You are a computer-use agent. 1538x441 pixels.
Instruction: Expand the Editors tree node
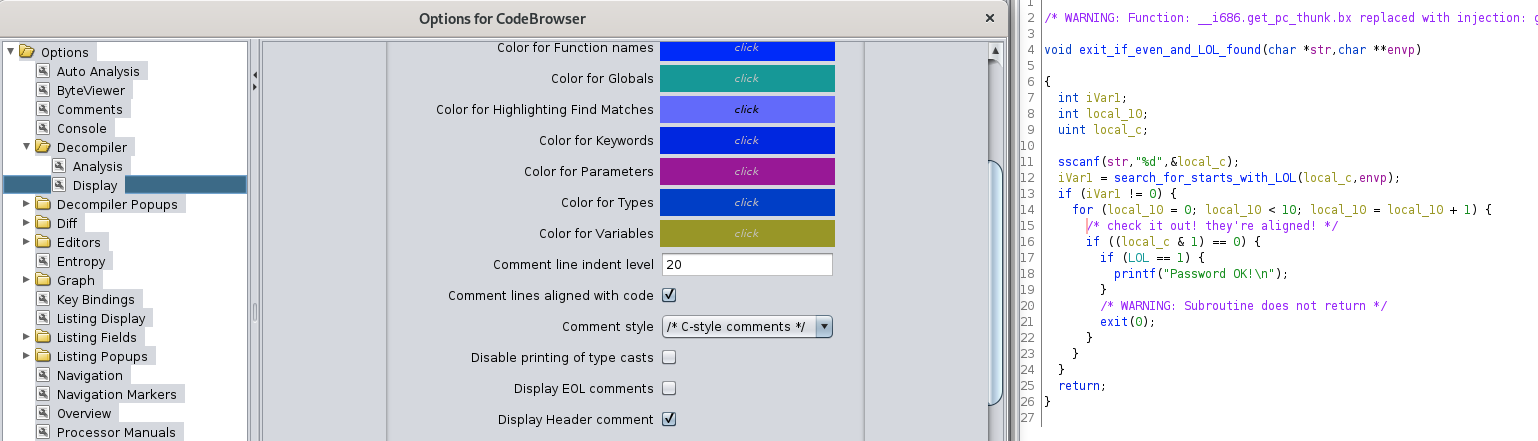pos(27,242)
